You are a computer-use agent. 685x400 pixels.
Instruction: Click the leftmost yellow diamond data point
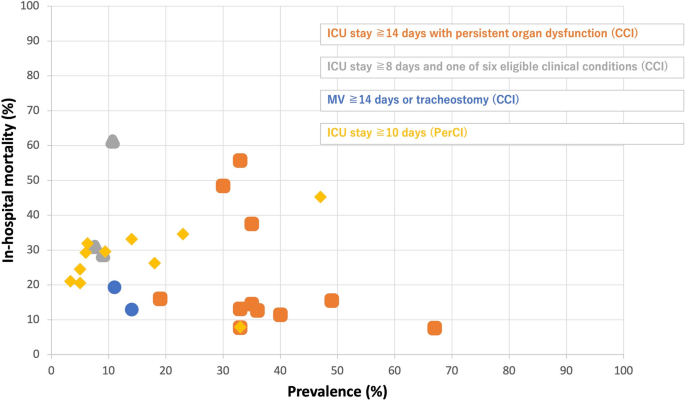[x=70, y=281]
